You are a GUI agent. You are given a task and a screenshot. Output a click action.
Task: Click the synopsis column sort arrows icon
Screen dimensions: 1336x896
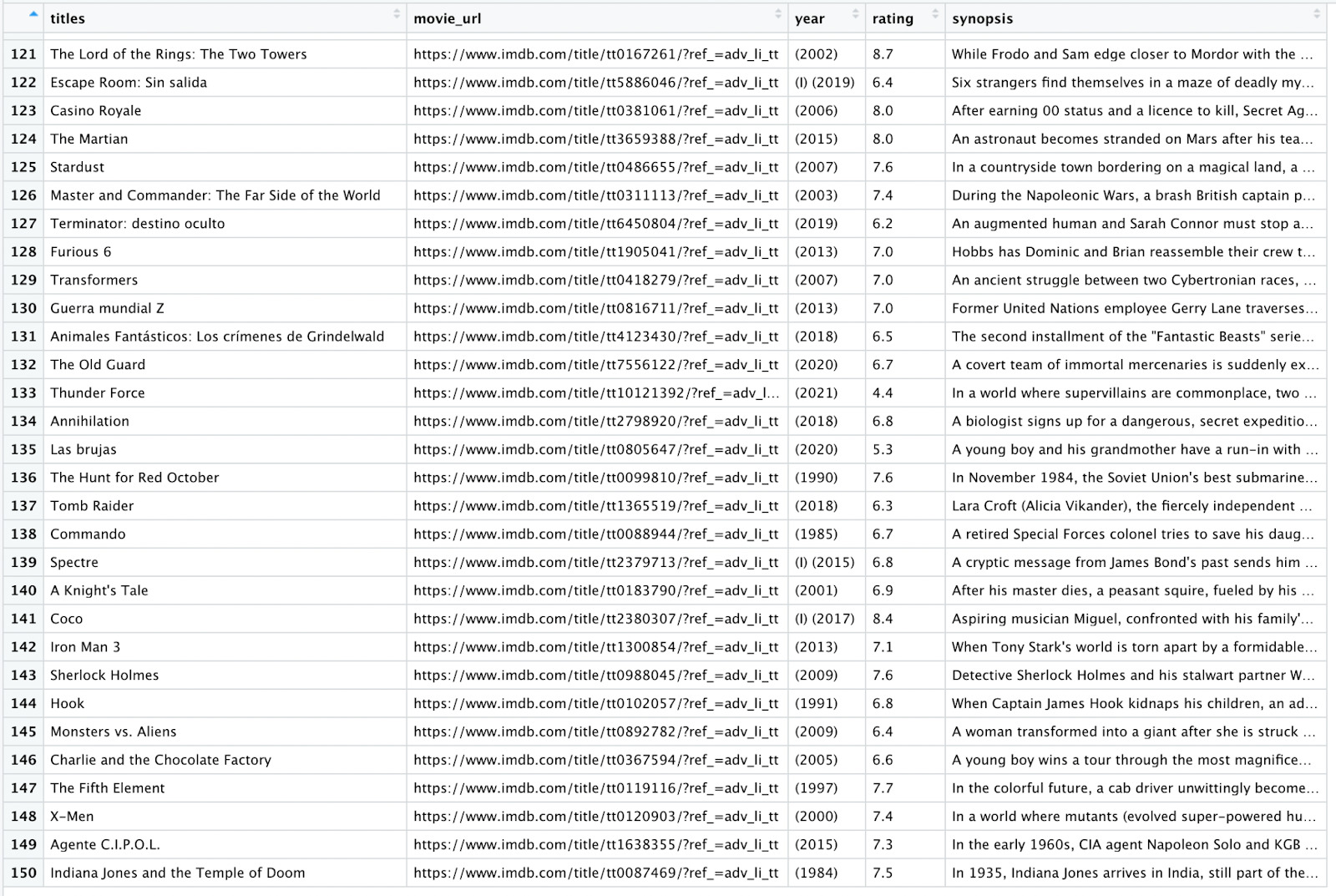tap(1317, 14)
